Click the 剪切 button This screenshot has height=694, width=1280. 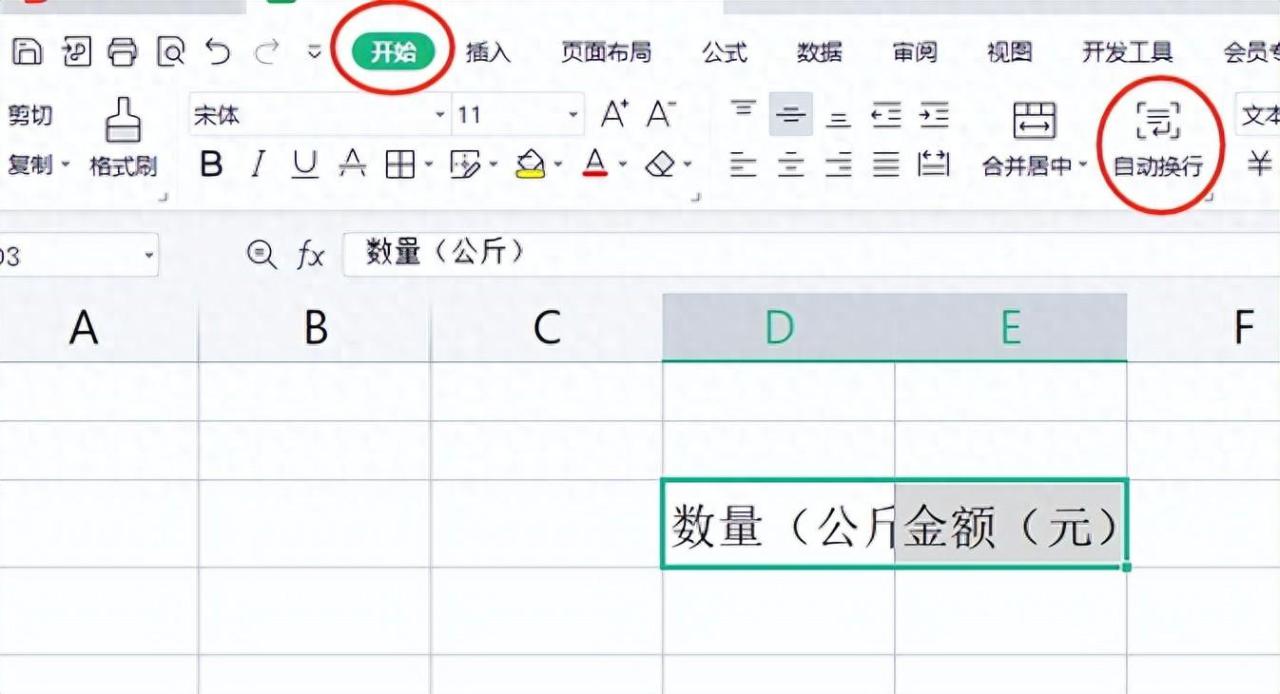(30, 115)
